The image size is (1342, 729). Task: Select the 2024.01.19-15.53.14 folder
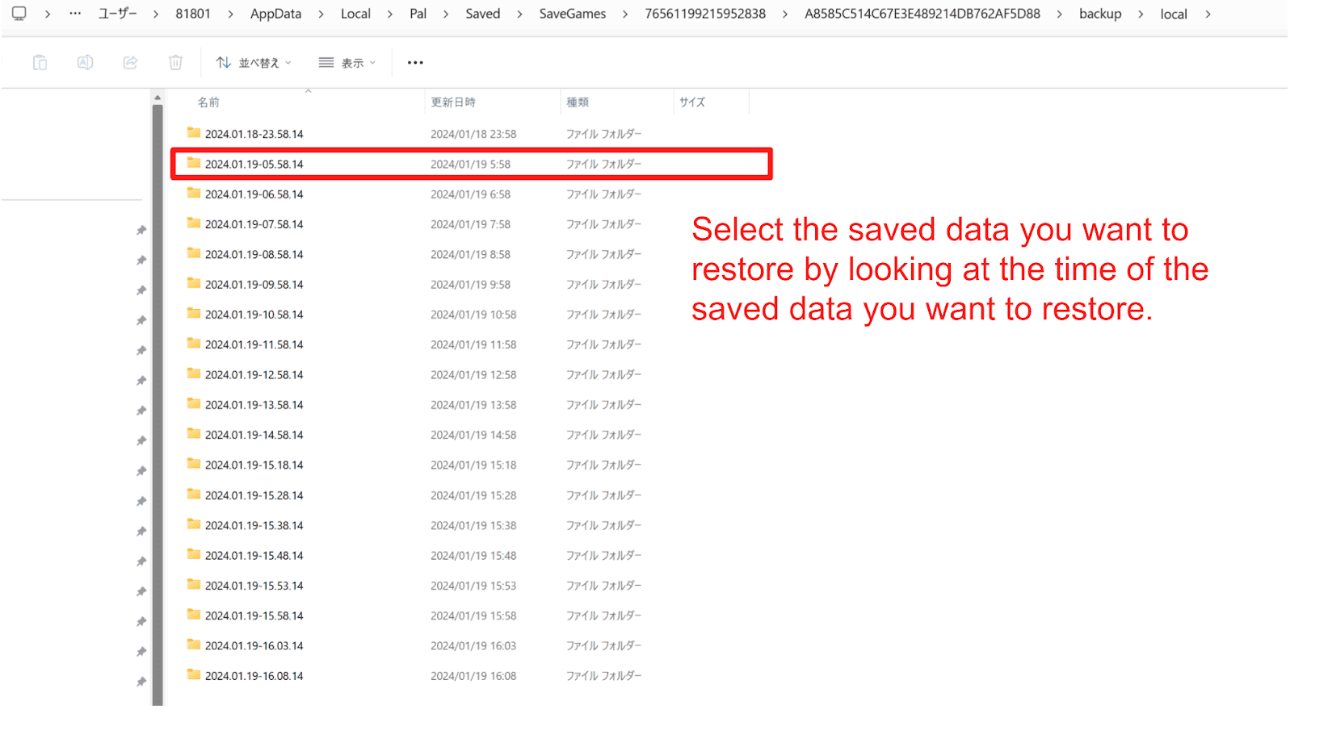[x=254, y=586]
